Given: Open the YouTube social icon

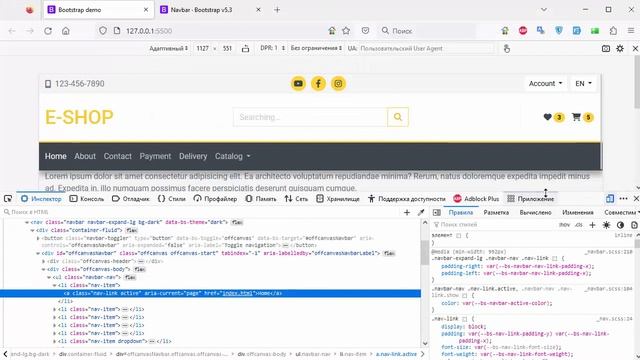Looking at the screenshot, I should pos(298,84).
